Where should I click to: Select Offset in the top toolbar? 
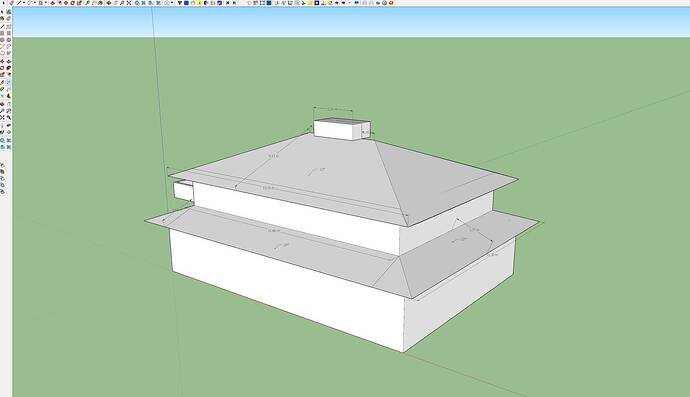[60, 3]
